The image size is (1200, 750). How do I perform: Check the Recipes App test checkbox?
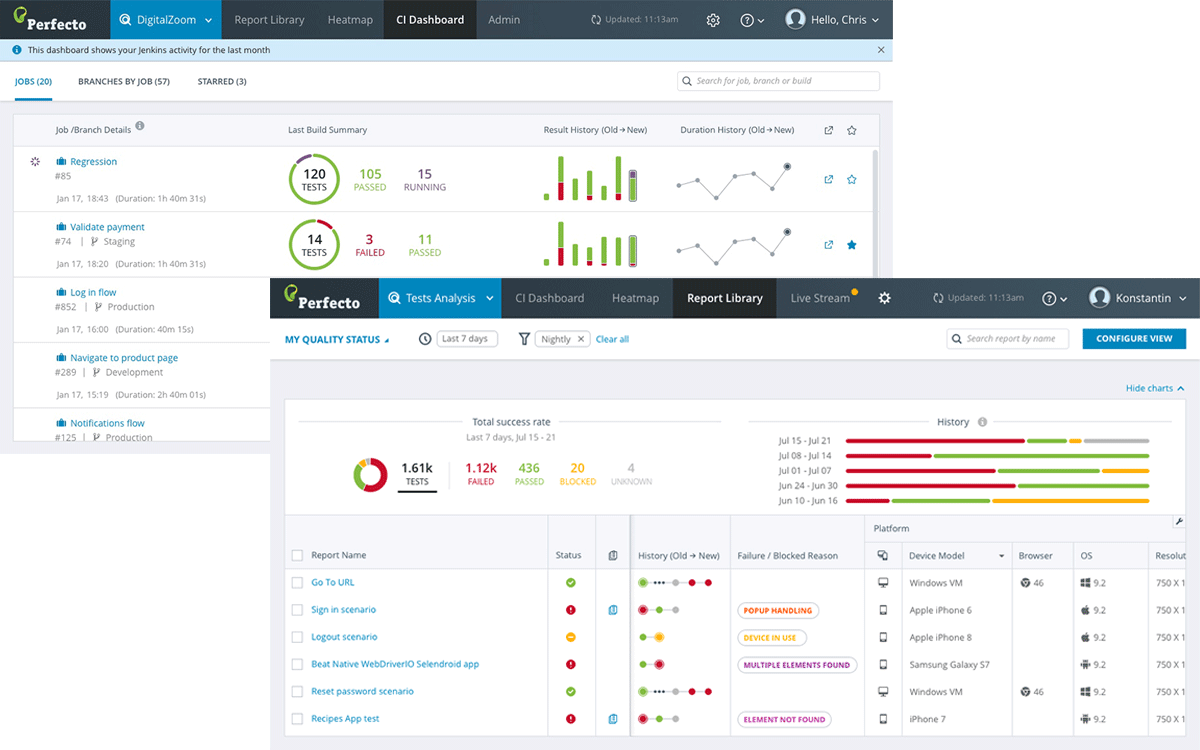[x=297, y=719]
